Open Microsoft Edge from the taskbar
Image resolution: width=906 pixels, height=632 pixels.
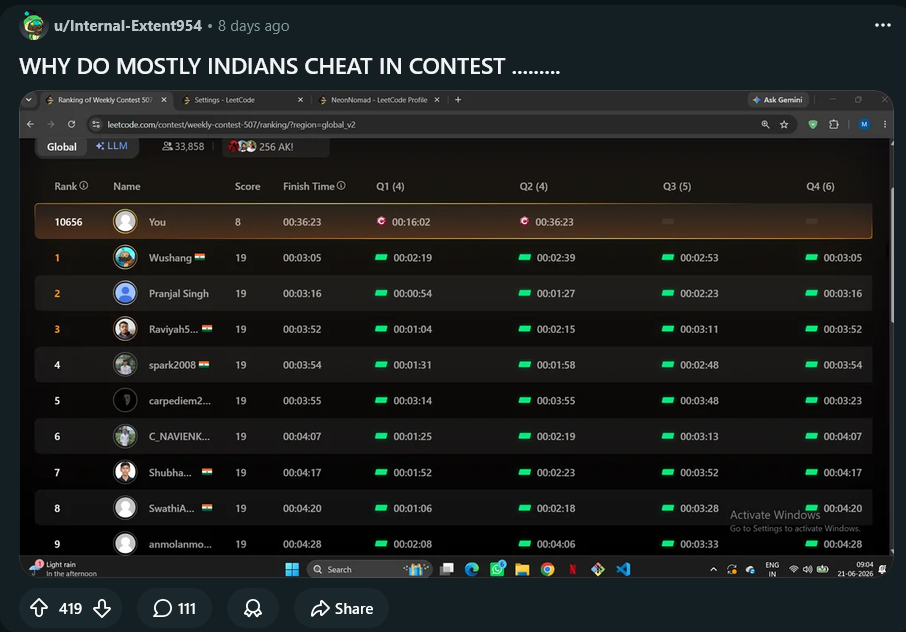(471, 569)
